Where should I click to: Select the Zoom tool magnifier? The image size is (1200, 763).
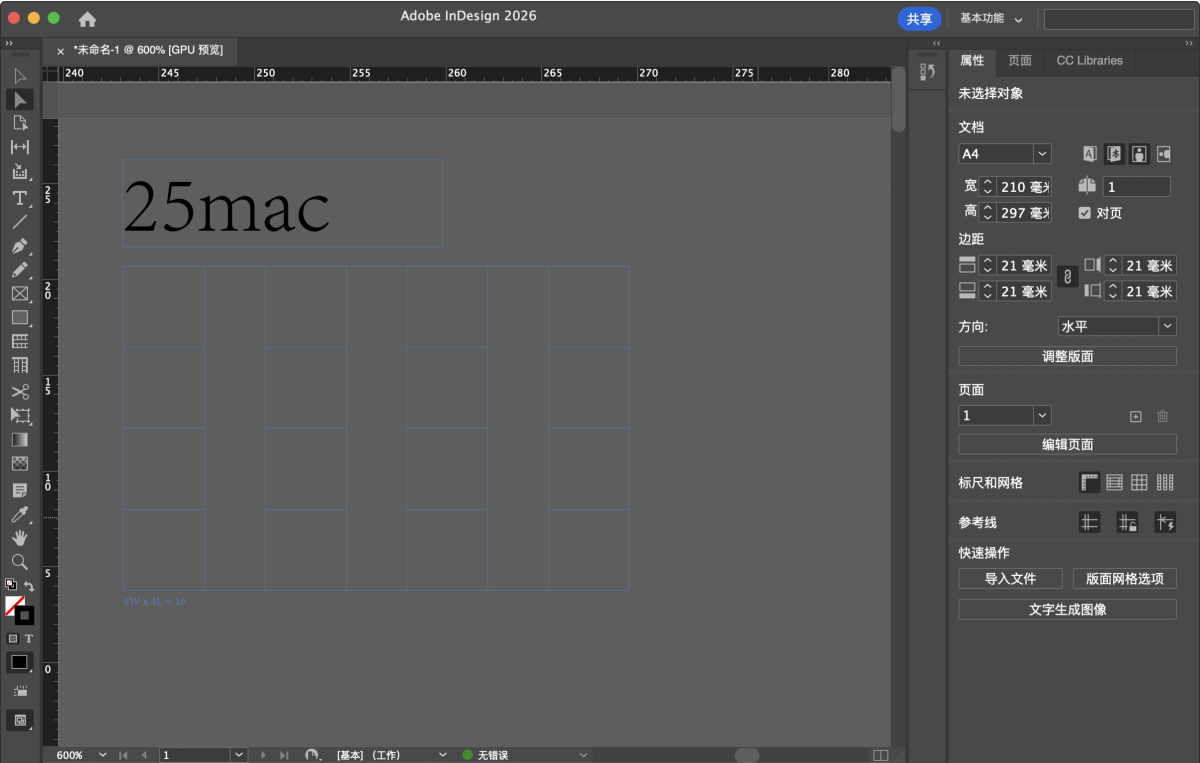pos(19,562)
